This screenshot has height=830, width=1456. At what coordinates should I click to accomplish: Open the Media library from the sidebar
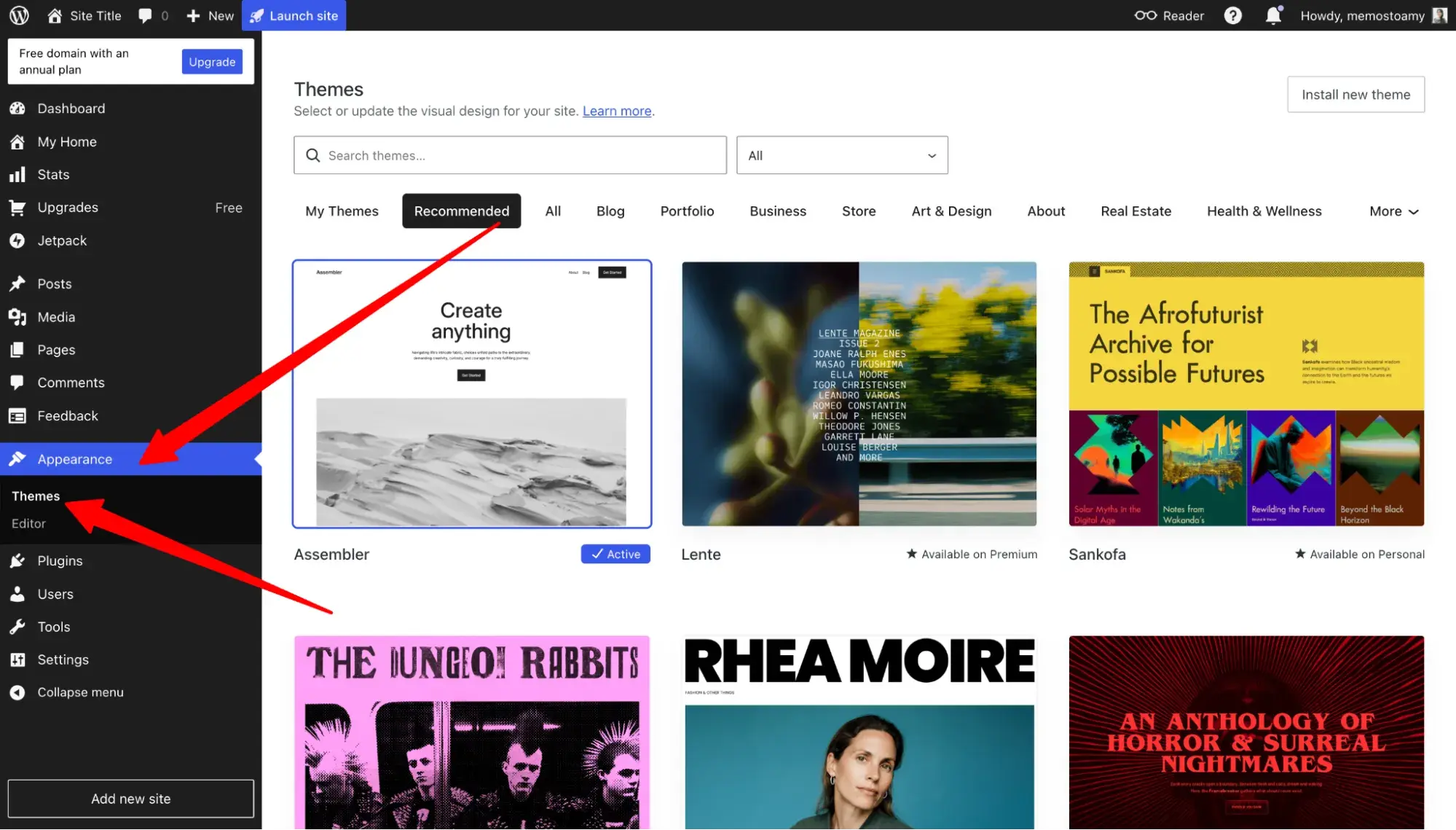tap(57, 316)
